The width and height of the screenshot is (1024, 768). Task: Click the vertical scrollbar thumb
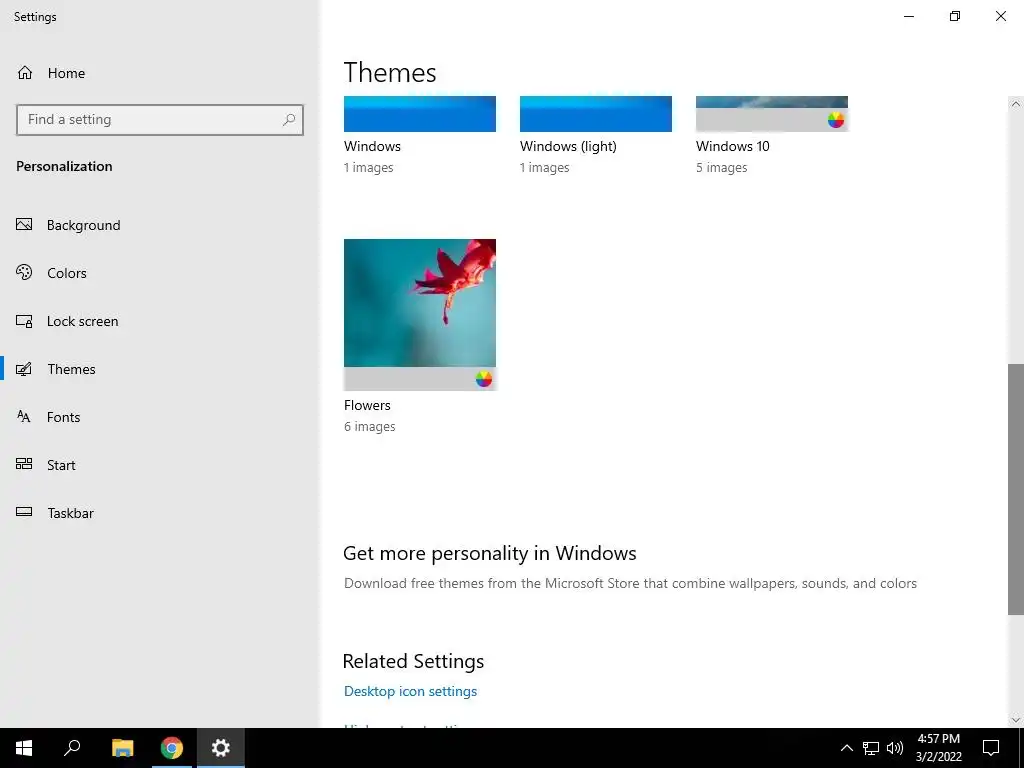[1016, 489]
